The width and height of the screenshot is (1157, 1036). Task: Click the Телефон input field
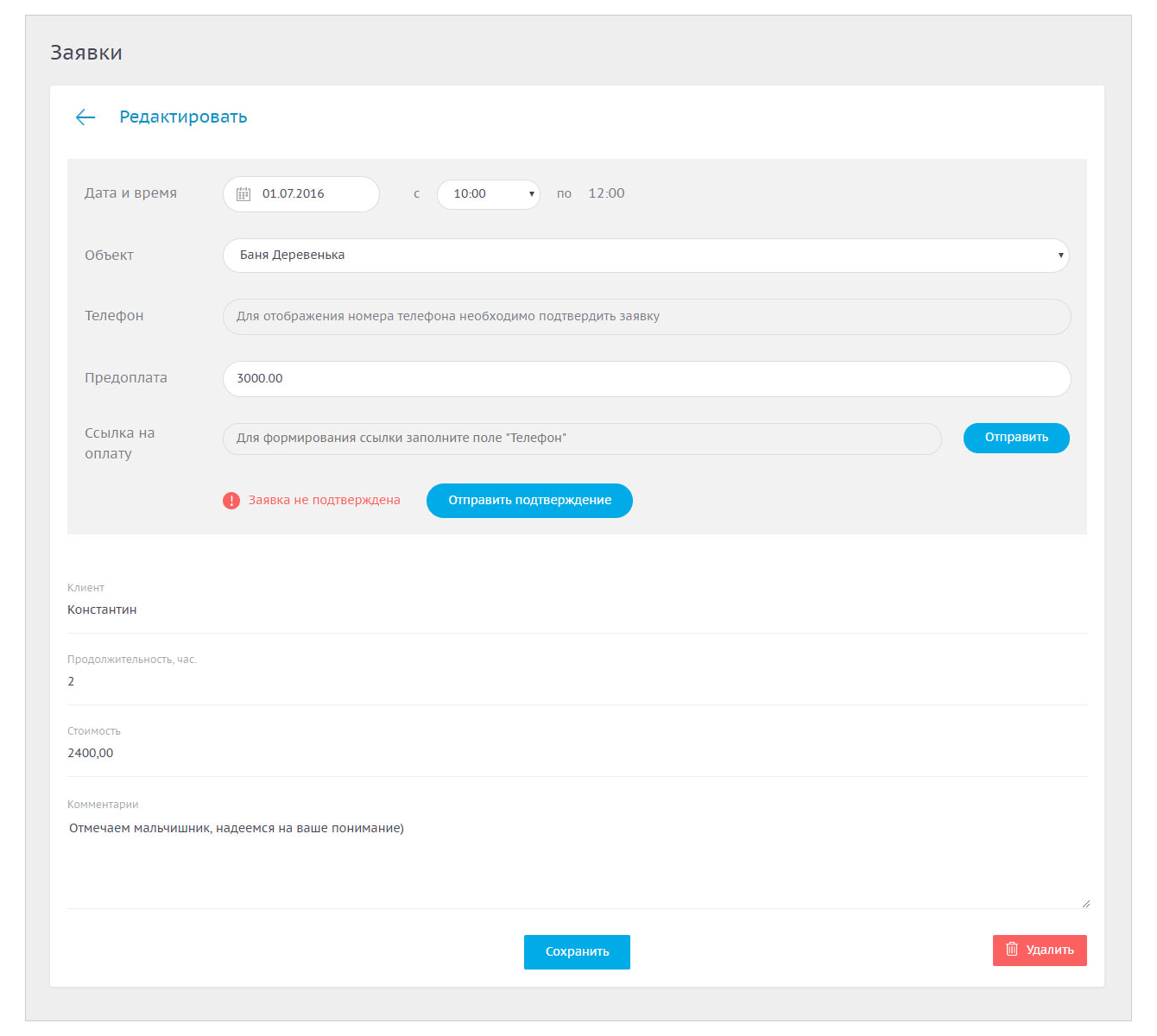(646, 317)
